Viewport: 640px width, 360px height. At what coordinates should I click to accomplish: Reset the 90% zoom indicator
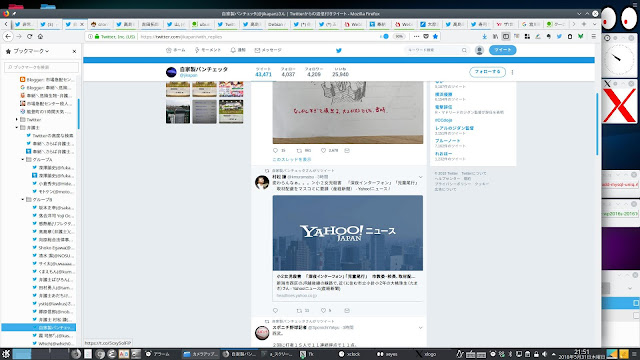coord(399,36)
